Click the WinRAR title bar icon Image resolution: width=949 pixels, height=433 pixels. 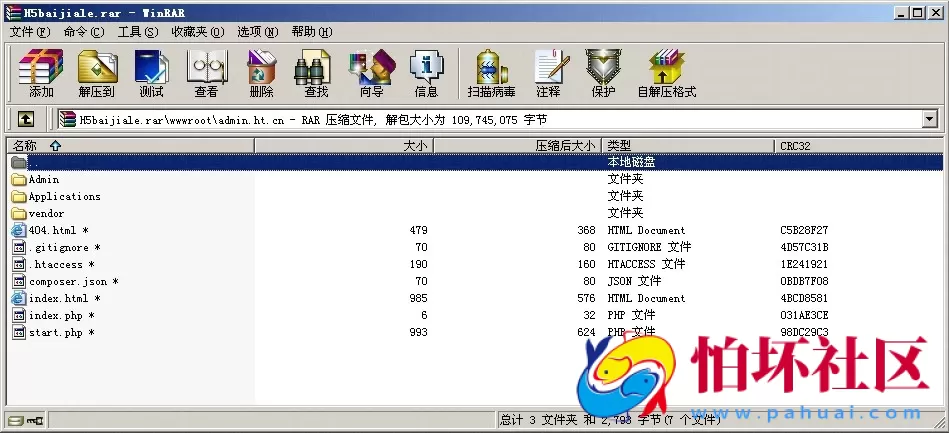[x=13, y=13]
